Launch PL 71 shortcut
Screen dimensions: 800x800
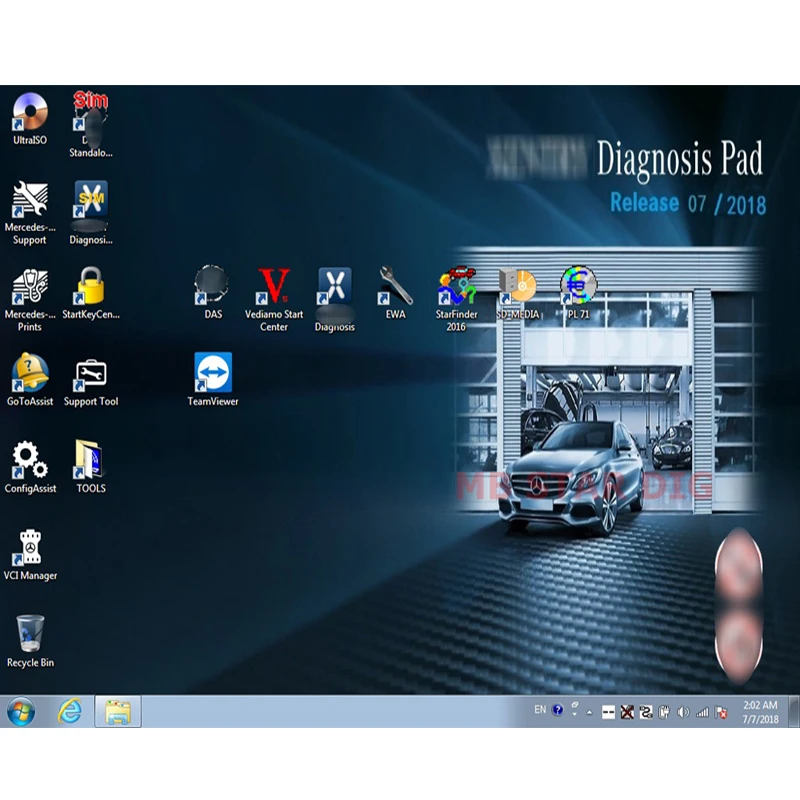pyautogui.click(x=578, y=292)
